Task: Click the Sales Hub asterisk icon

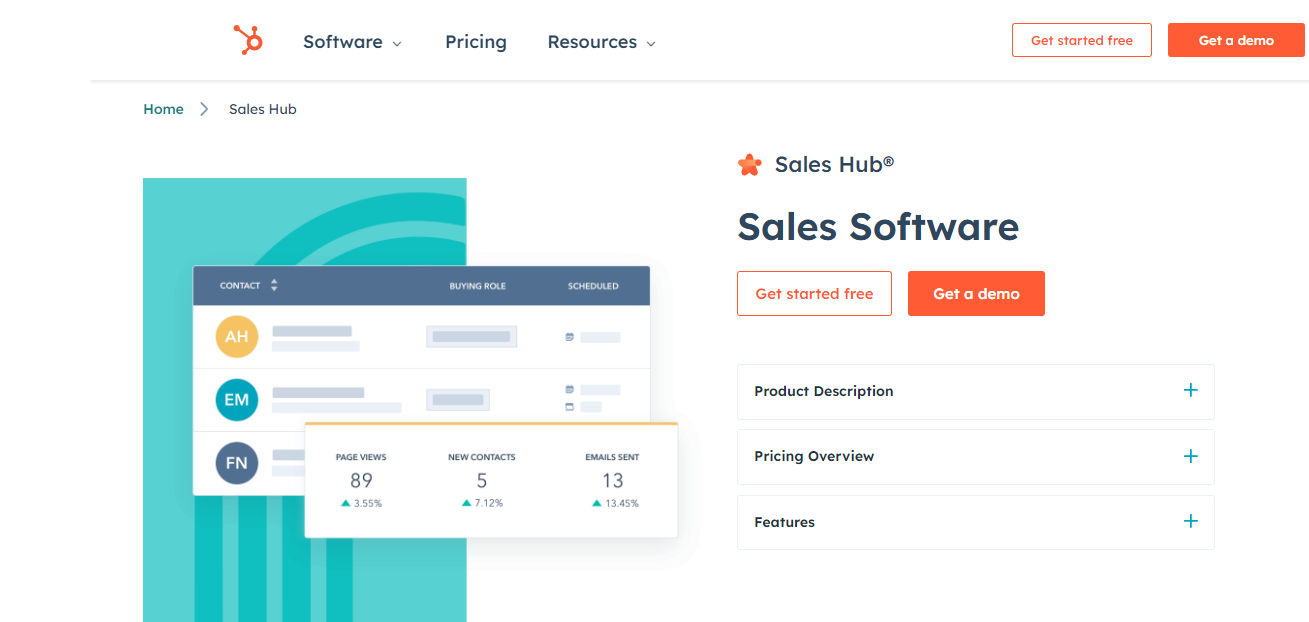Action: (x=749, y=164)
